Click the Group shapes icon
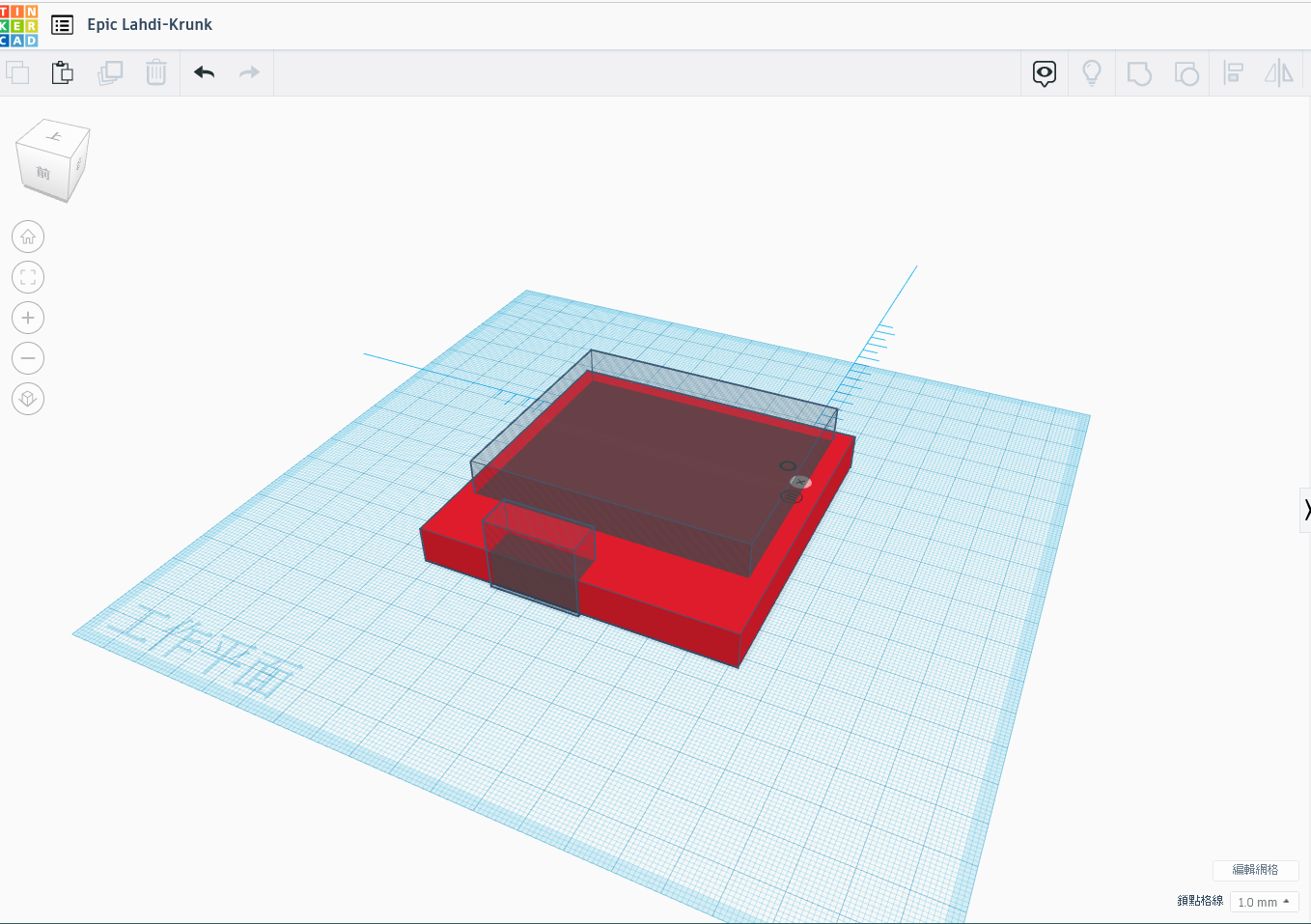This screenshot has height=924, width=1311. coord(1139,73)
